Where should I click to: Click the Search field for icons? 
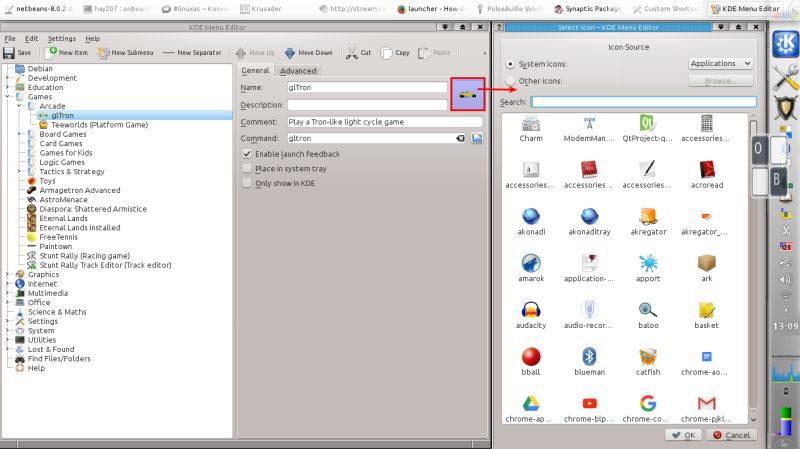click(643, 102)
